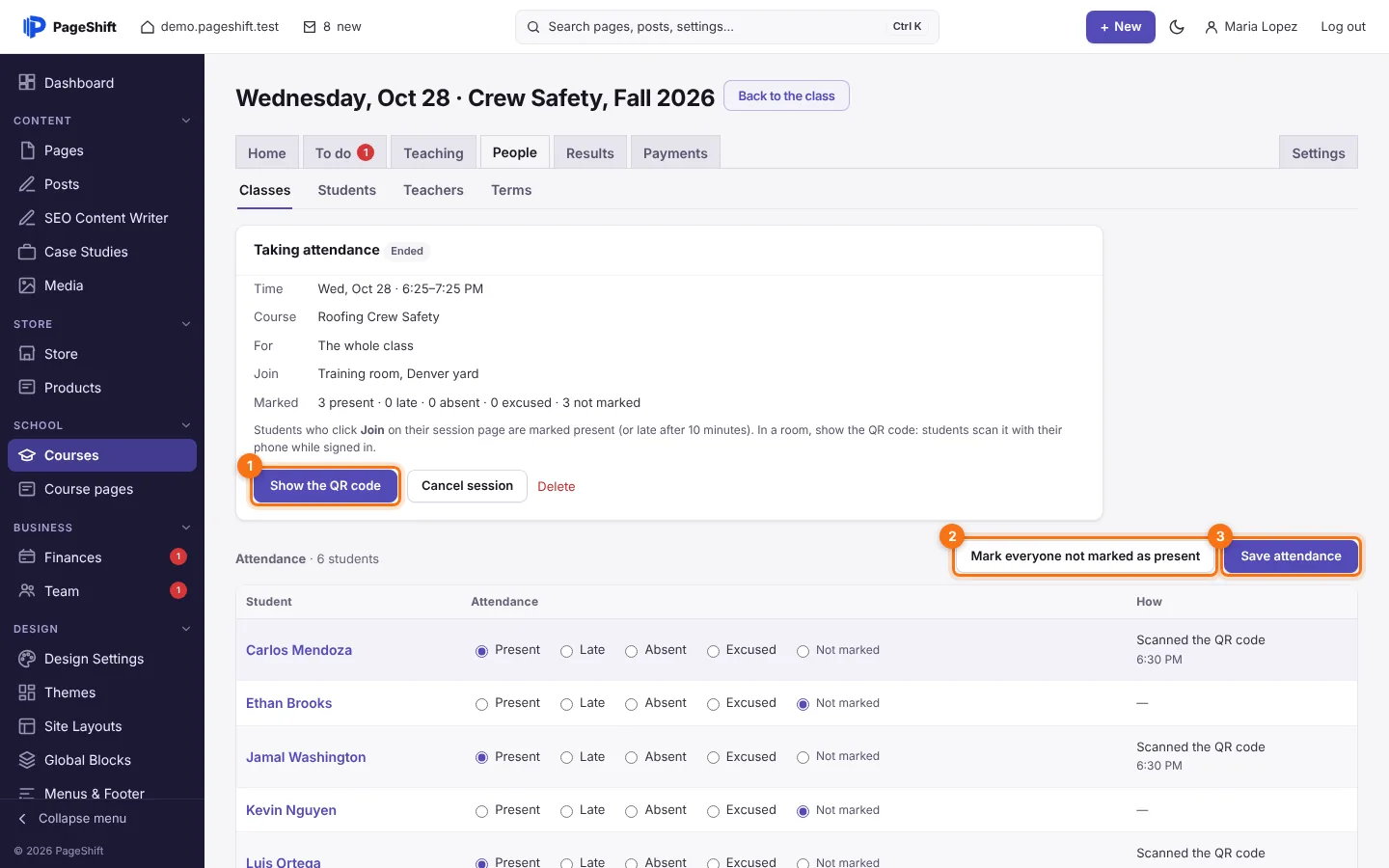
Task: Click the Design Settings palette icon
Action: (x=27, y=659)
